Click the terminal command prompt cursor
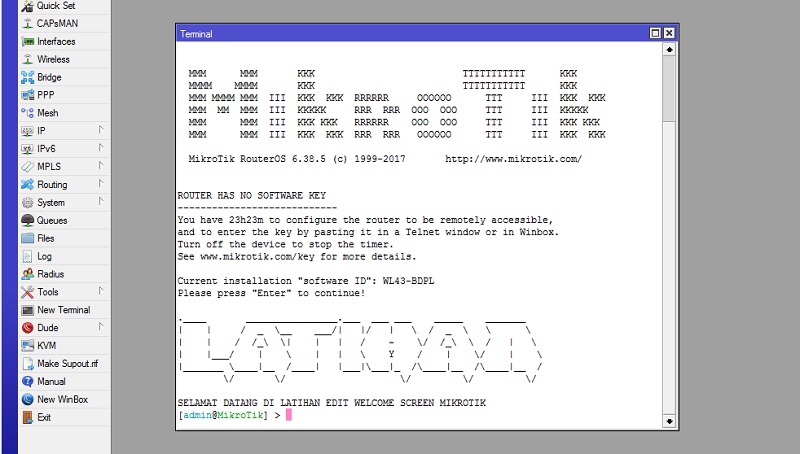The image size is (800, 454). (289, 415)
